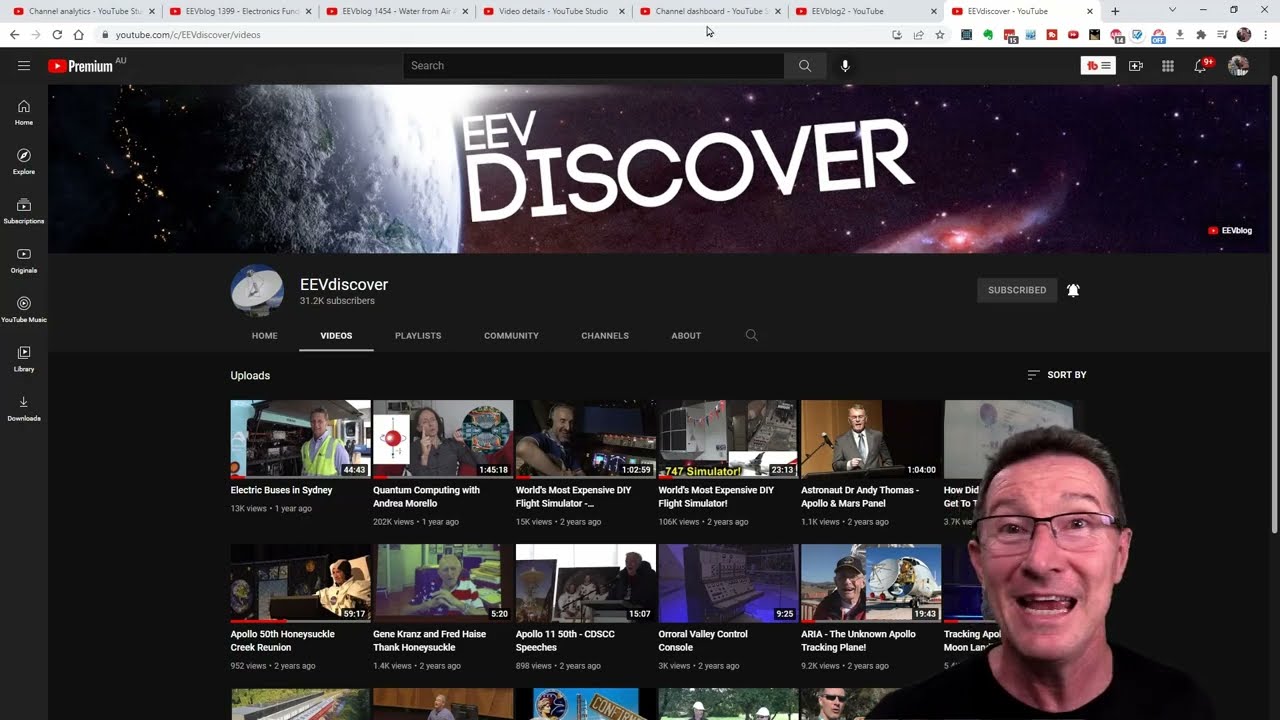Click browser back arrow
The image size is (1280, 720).
[14, 34]
